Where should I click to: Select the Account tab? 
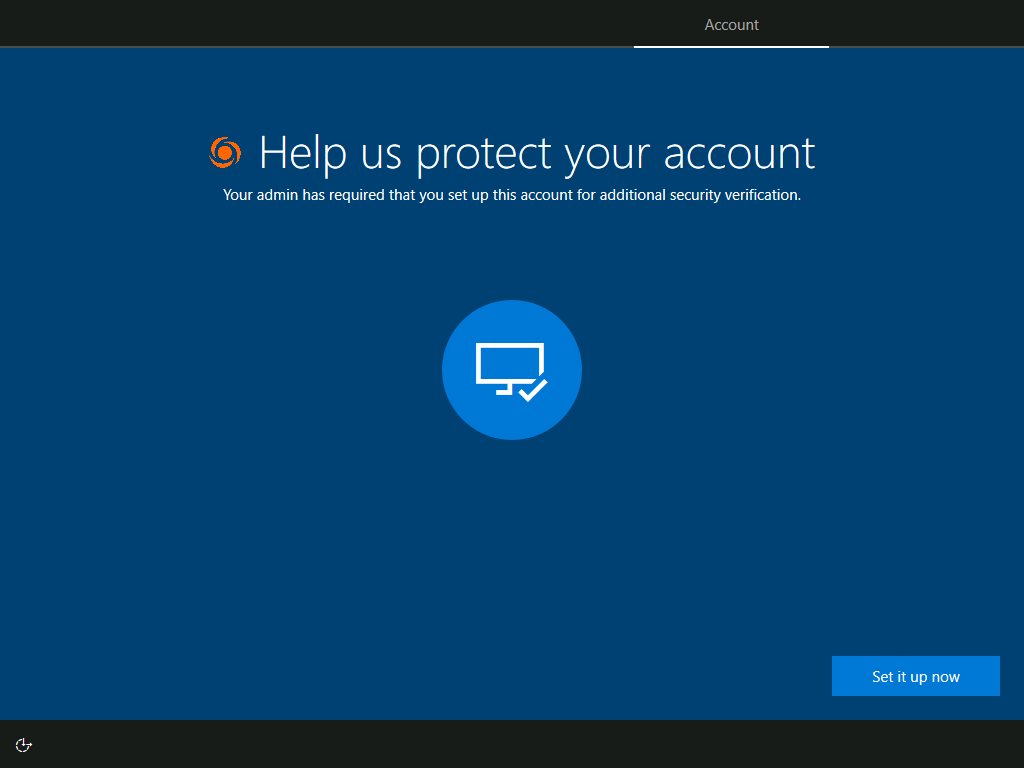pos(731,25)
